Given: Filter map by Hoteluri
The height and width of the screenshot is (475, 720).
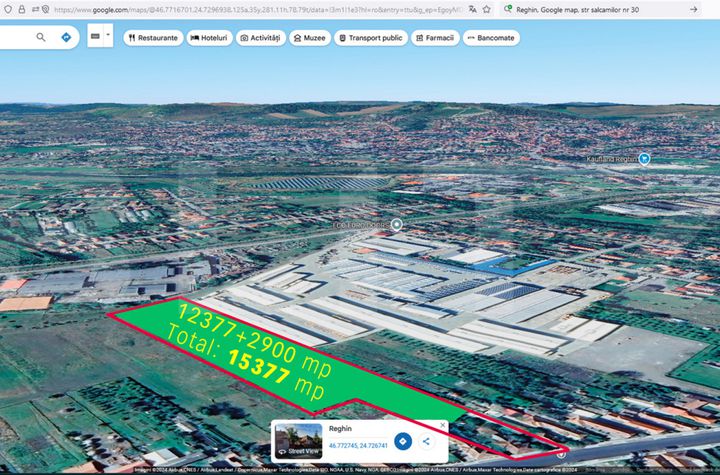Looking at the screenshot, I should coord(208,38).
